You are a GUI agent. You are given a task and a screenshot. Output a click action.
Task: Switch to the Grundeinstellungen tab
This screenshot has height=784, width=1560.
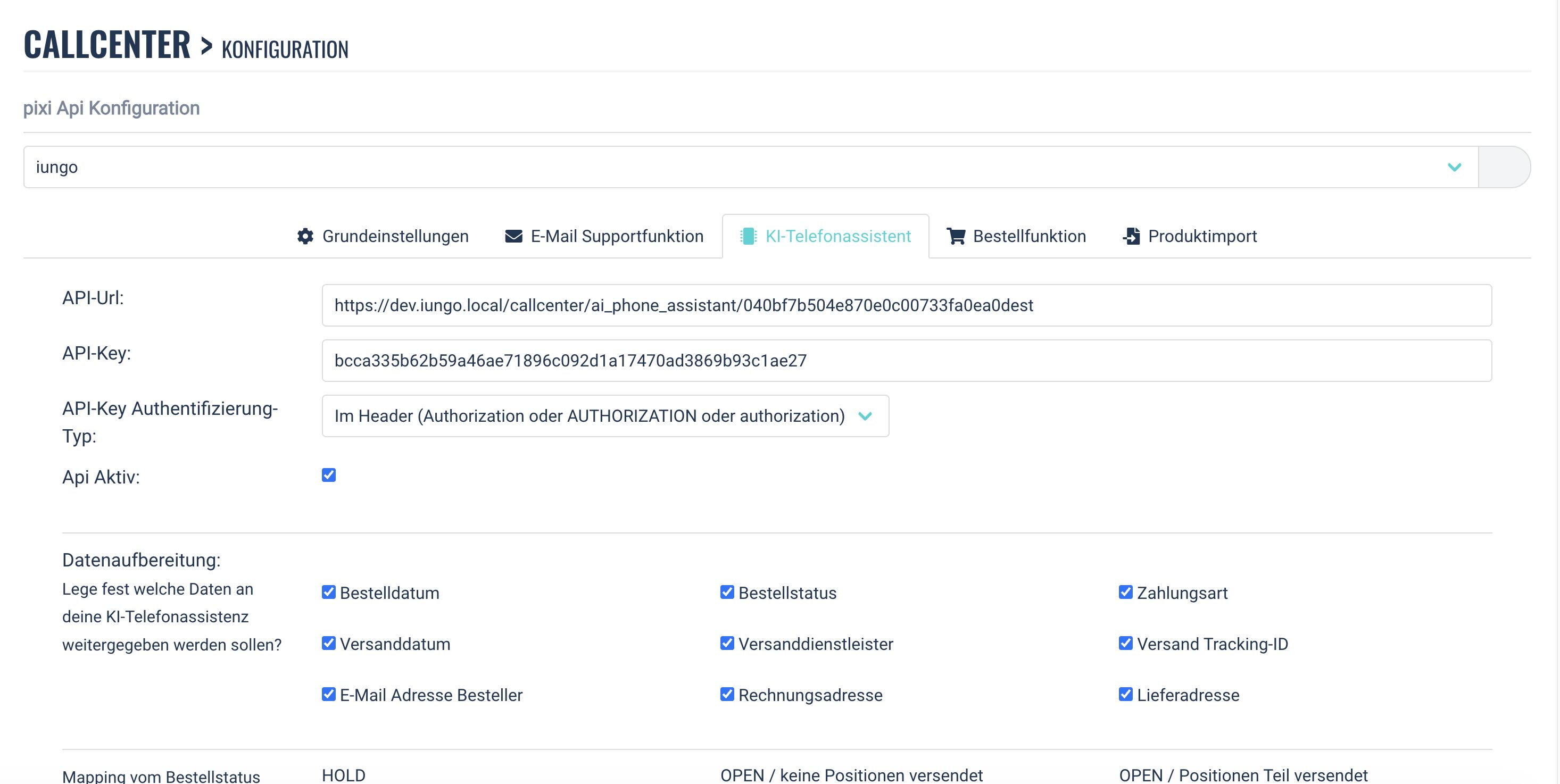pyautogui.click(x=395, y=236)
